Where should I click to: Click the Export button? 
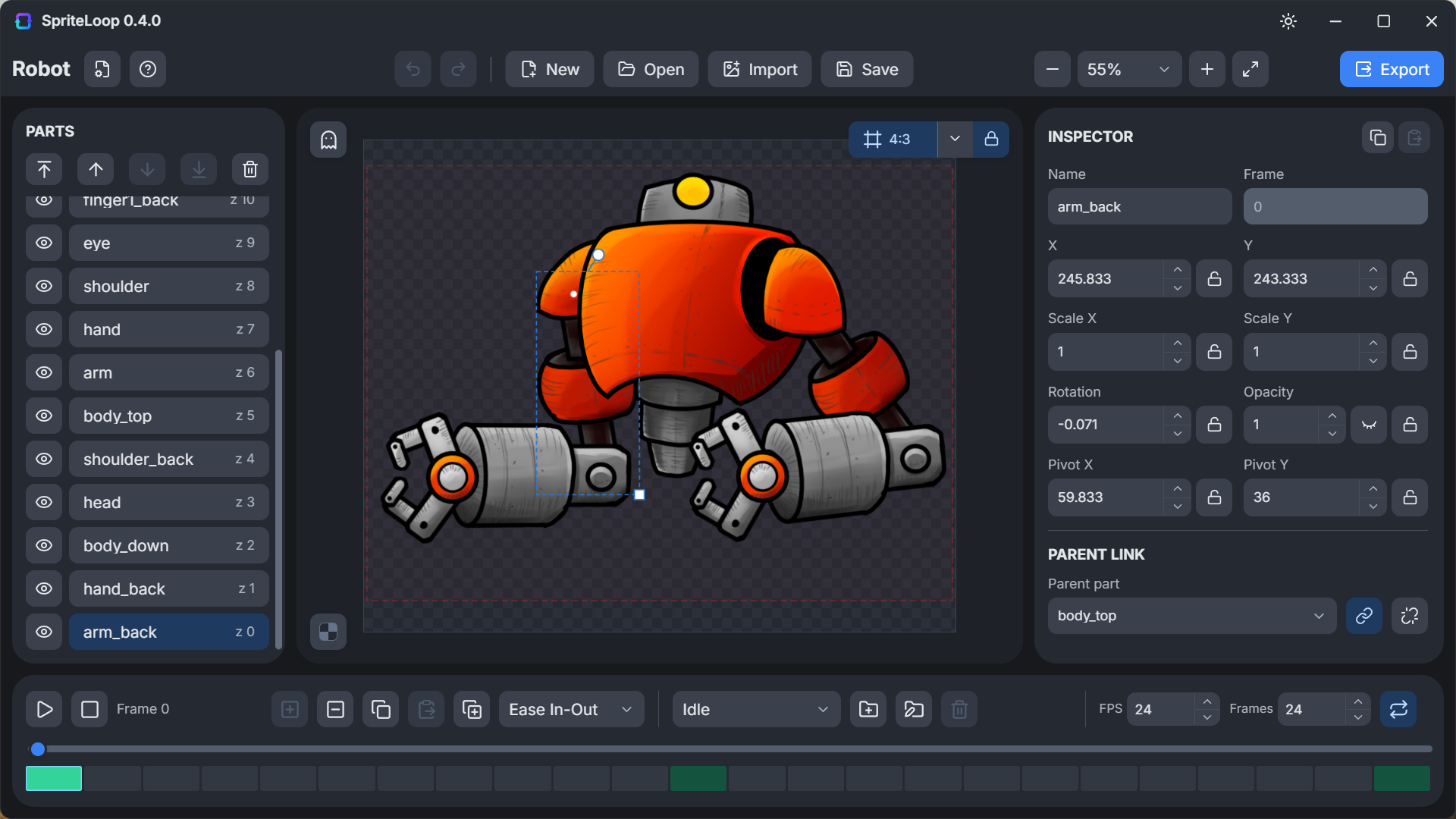(1392, 69)
